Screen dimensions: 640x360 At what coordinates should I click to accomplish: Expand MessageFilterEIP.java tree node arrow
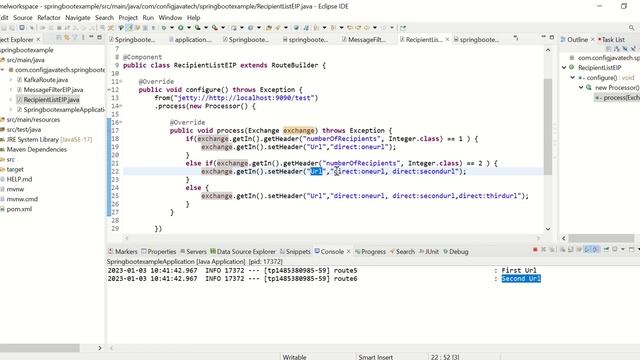click(11, 89)
